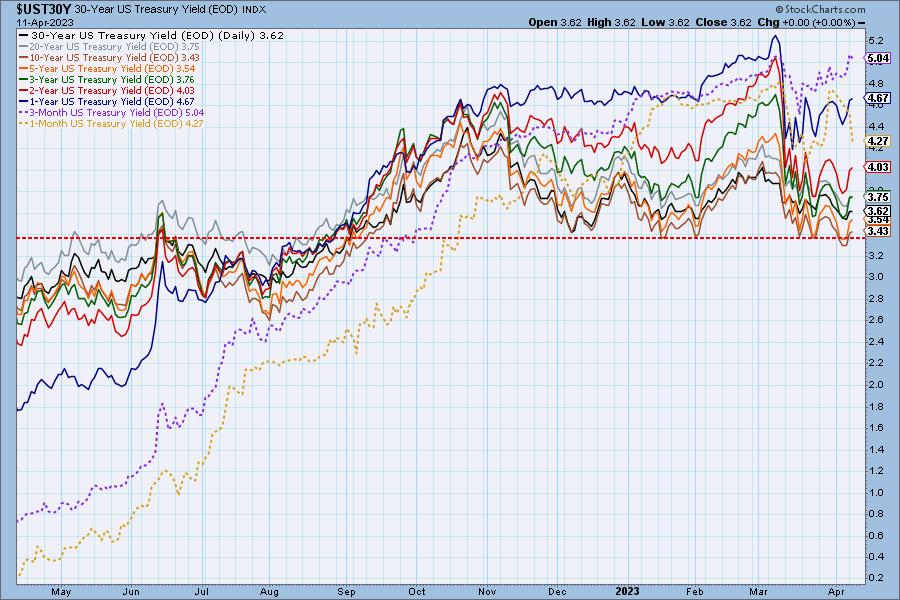Click the 3.75 last-value tag

coord(878,196)
